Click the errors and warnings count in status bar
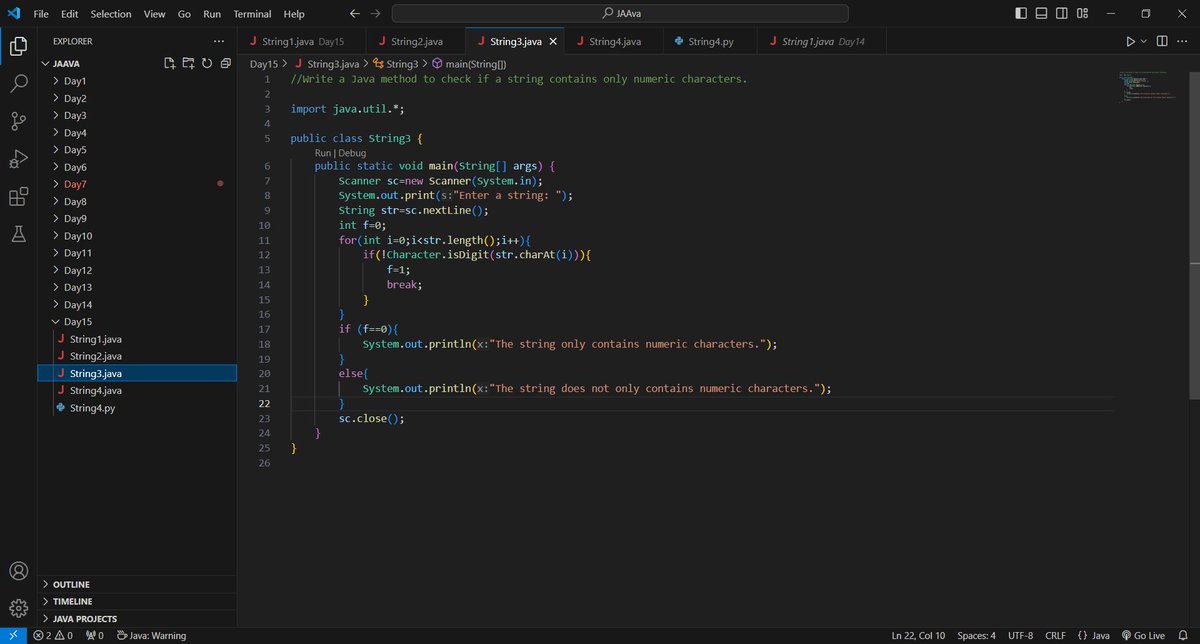Viewport: 1200px width, 644px height. (x=54, y=635)
